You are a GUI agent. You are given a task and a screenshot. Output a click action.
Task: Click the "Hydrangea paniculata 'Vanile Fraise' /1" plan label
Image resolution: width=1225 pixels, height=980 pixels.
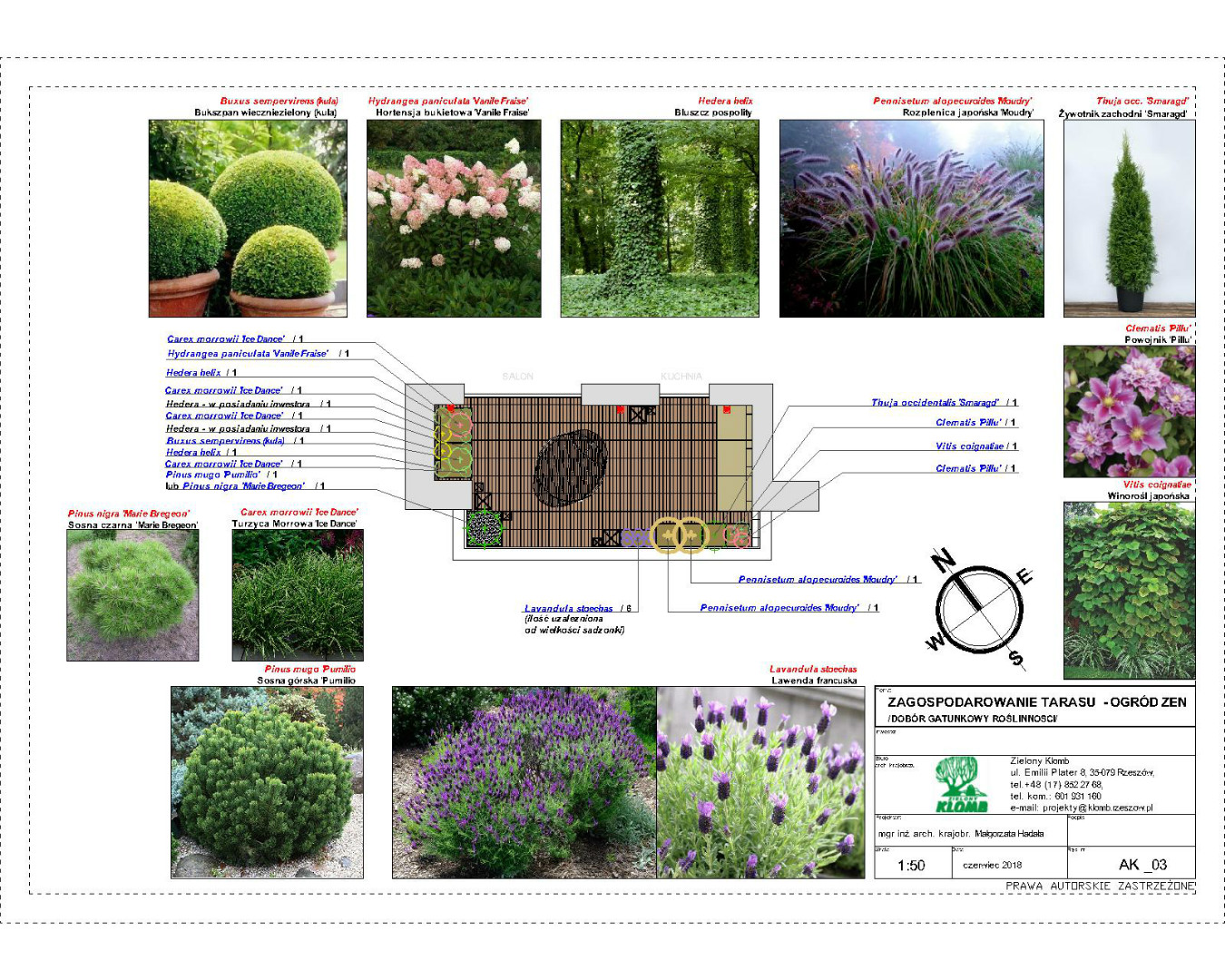(x=258, y=353)
